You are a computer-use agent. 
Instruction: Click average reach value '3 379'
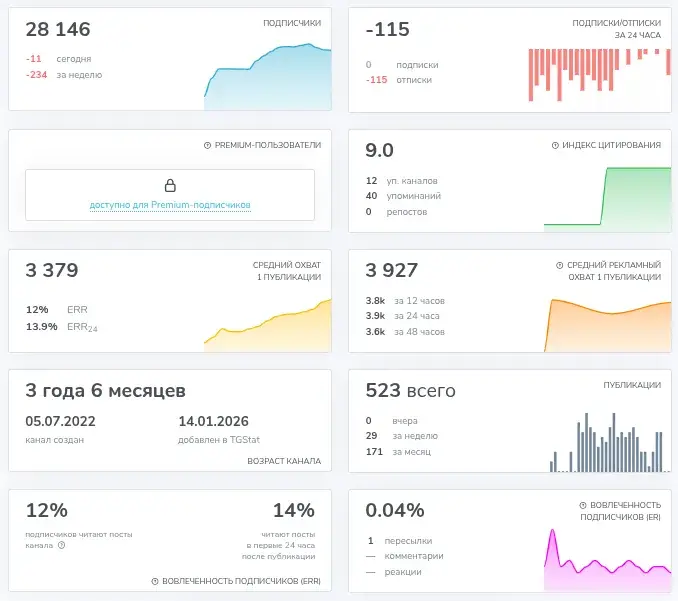pos(51,270)
